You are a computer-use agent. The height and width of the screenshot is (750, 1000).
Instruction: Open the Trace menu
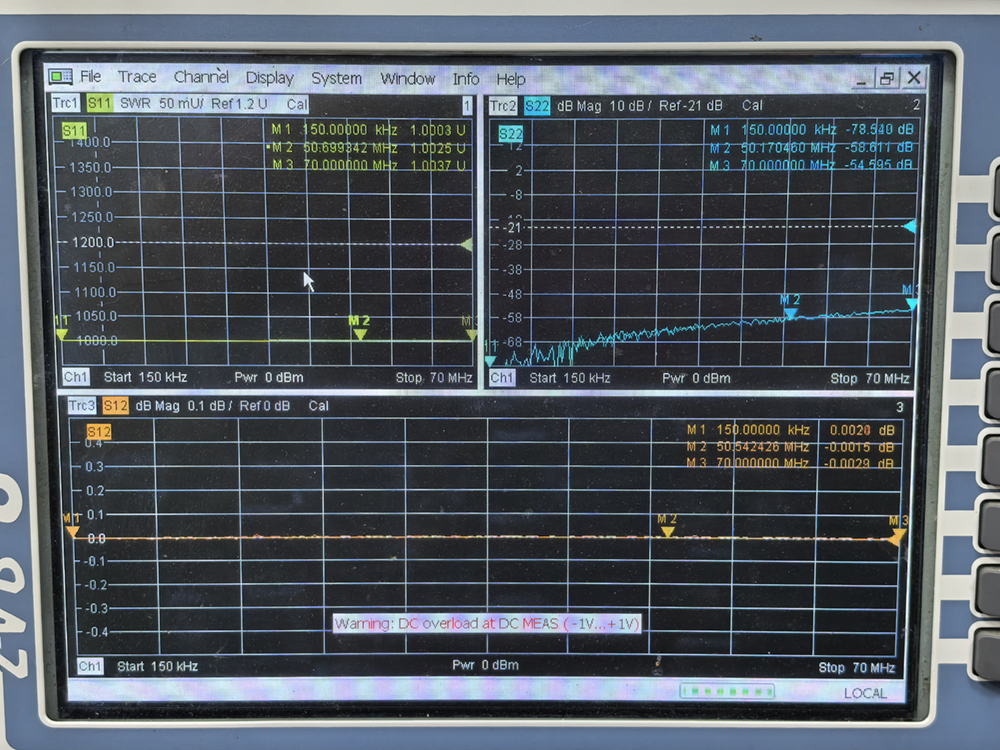[137, 77]
